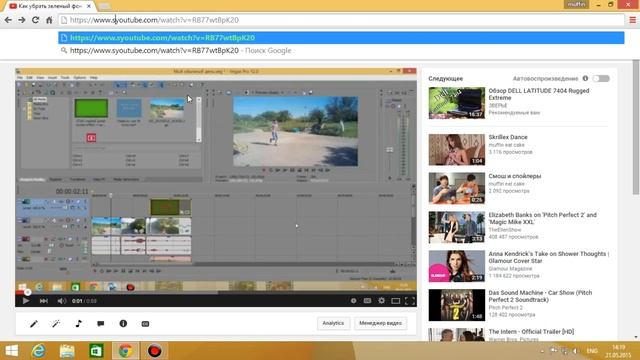Open 'Обзор DELL LATITUDE 7404 Rugged Extreme' title
The image size is (640, 360).
point(539,94)
